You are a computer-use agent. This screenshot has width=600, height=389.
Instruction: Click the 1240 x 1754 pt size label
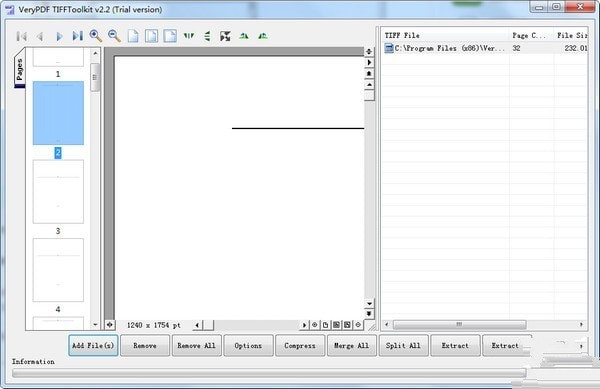(153, 325)
